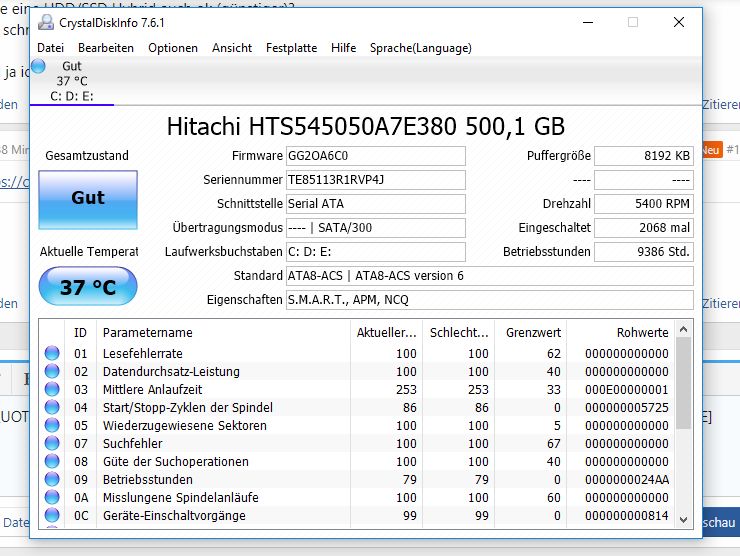Click raw value 0000000024AA
The height and width of the screenshot is (556, 740).
(626, 480)
